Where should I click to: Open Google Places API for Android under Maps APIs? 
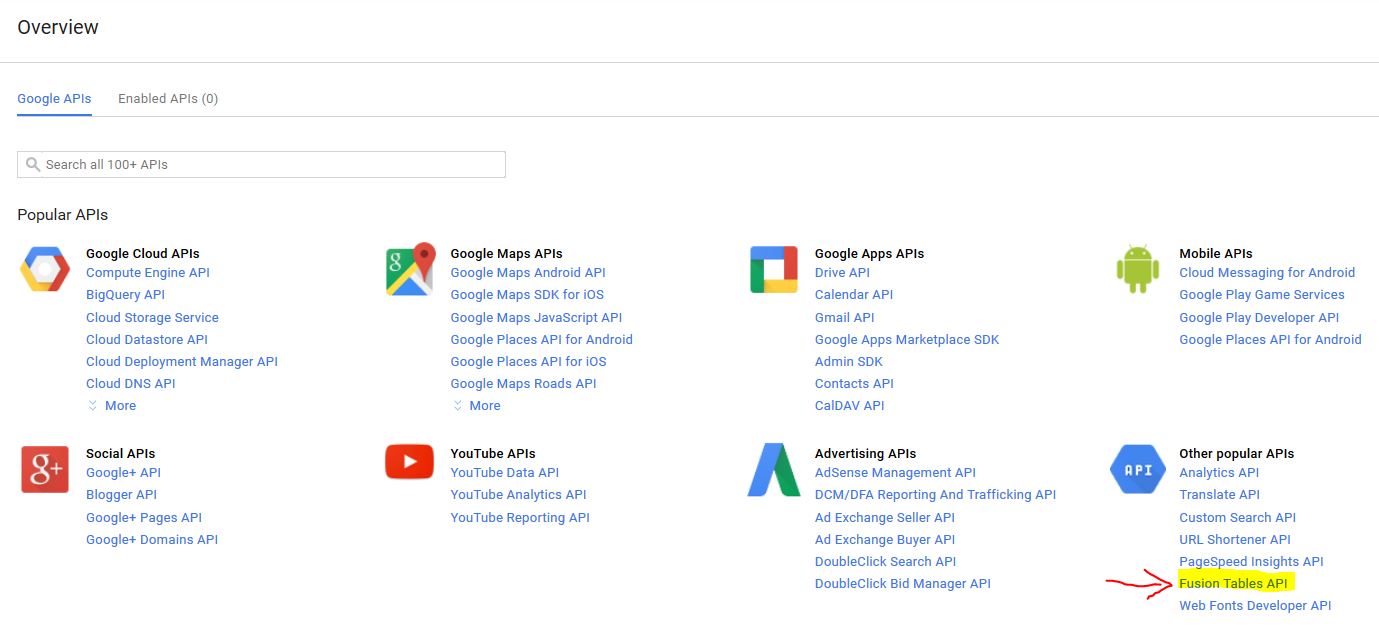coord(541,340)
